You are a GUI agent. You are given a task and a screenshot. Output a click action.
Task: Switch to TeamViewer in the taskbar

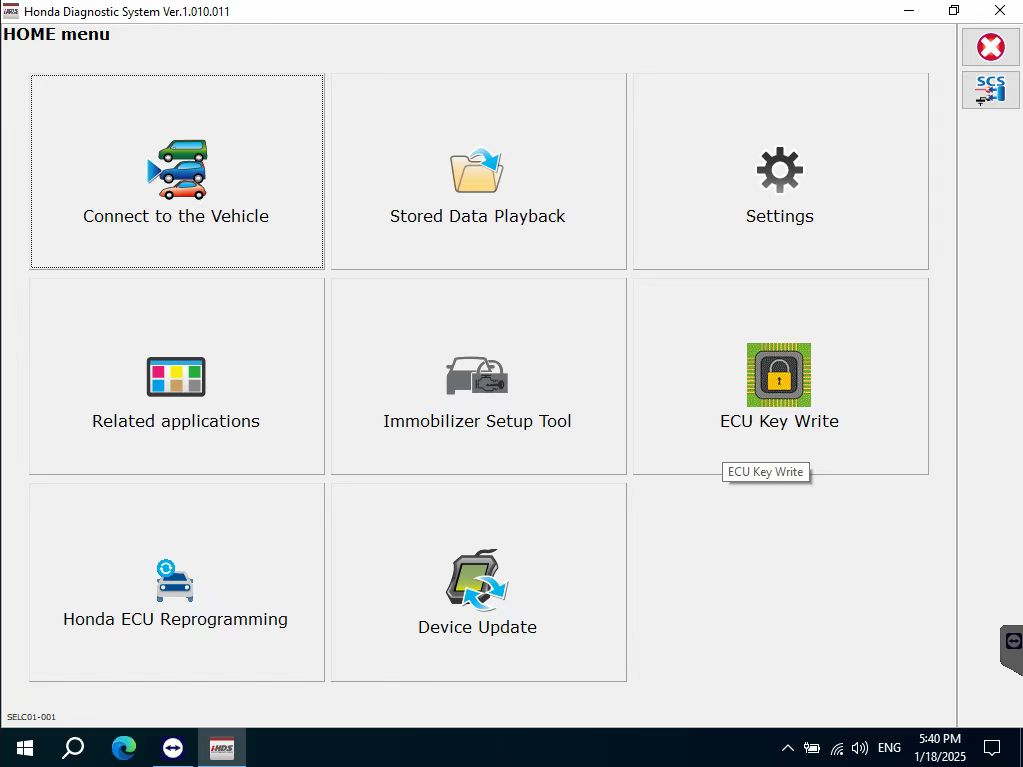[x=172, y=747]
